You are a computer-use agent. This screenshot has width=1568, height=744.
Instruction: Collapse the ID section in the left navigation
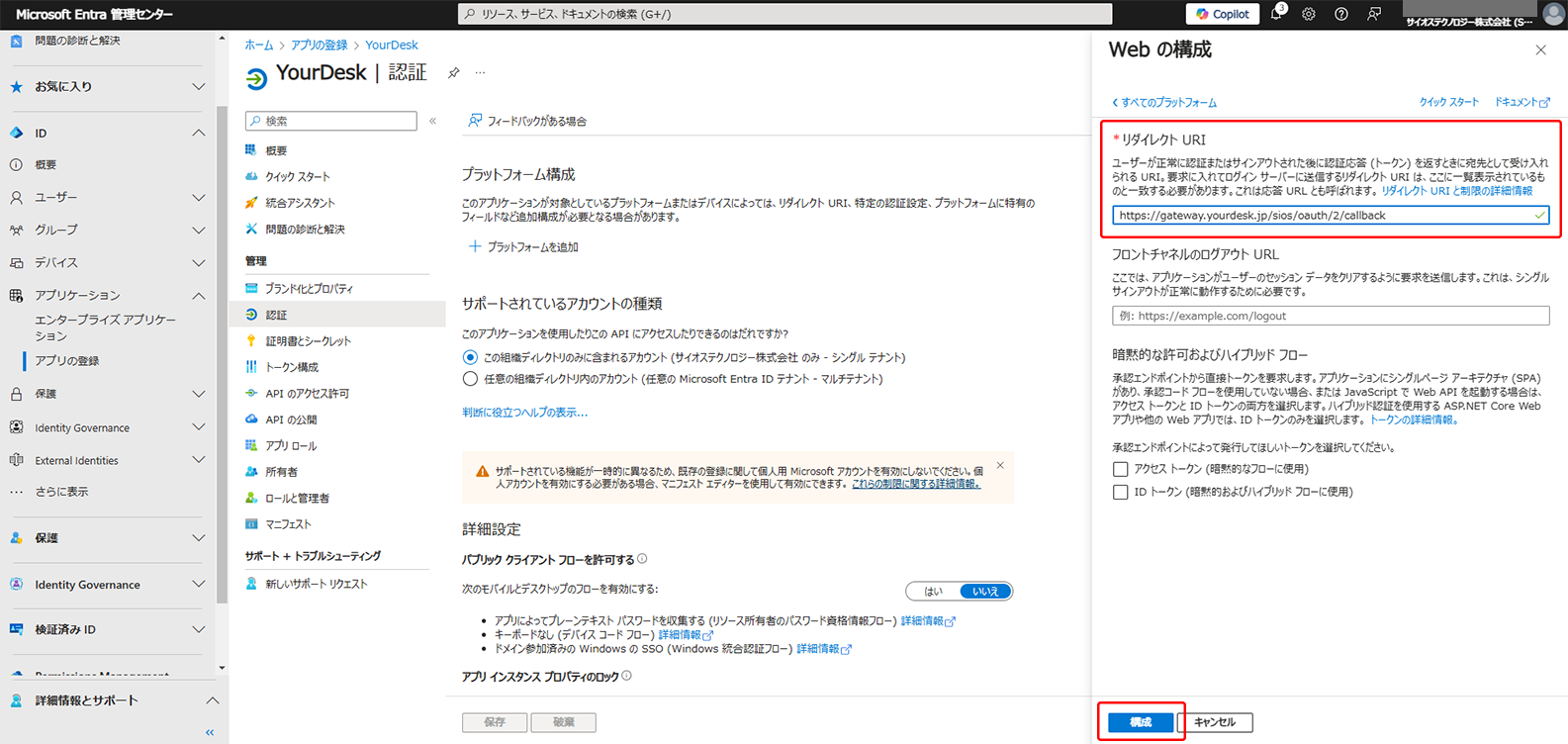[x=199, y=133]
